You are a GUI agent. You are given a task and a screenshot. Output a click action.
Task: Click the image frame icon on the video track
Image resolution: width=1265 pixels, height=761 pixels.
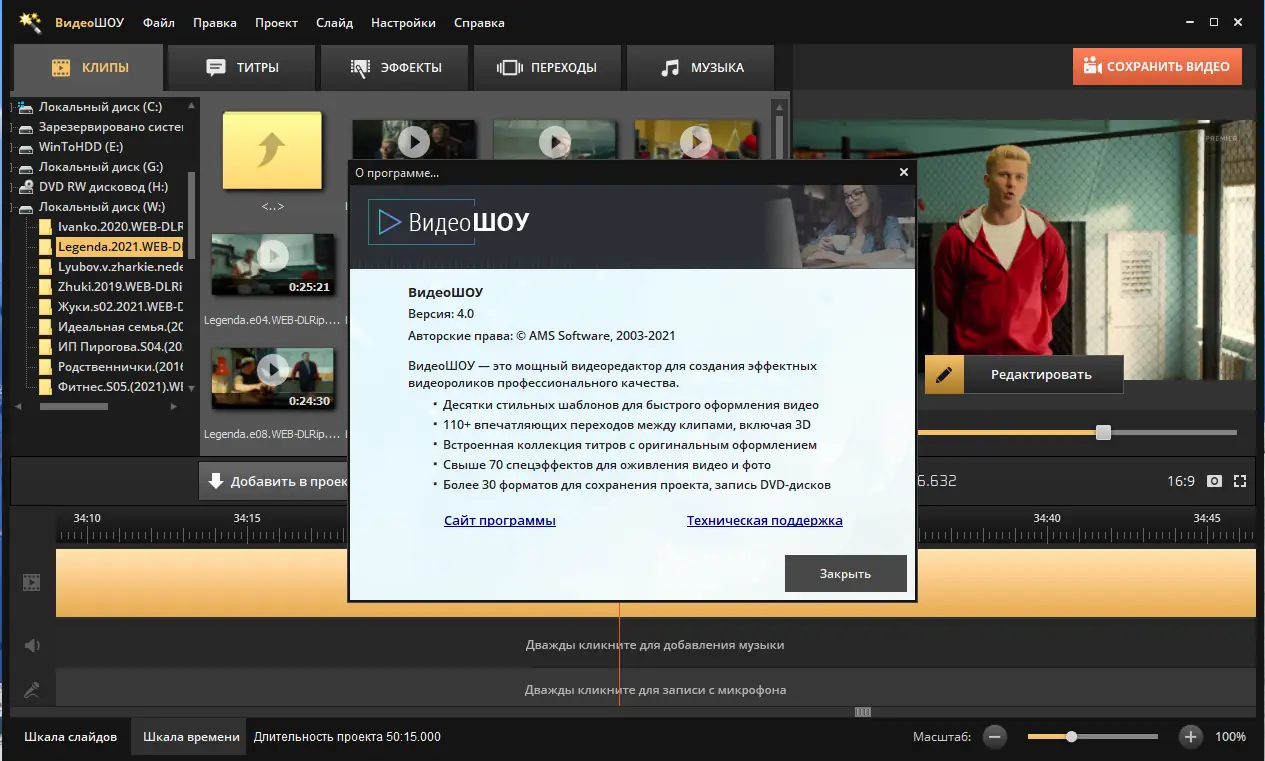tap(31, 582)
